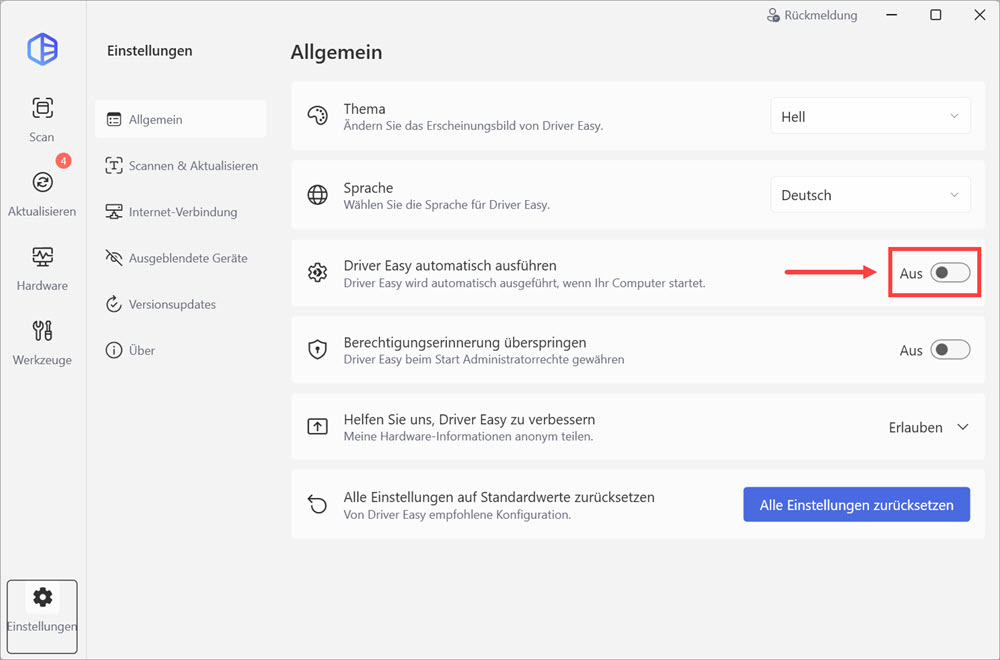Open the Scan section in sidebar
The height and width of the screenshot is (660, 1000).
[42, 118]
